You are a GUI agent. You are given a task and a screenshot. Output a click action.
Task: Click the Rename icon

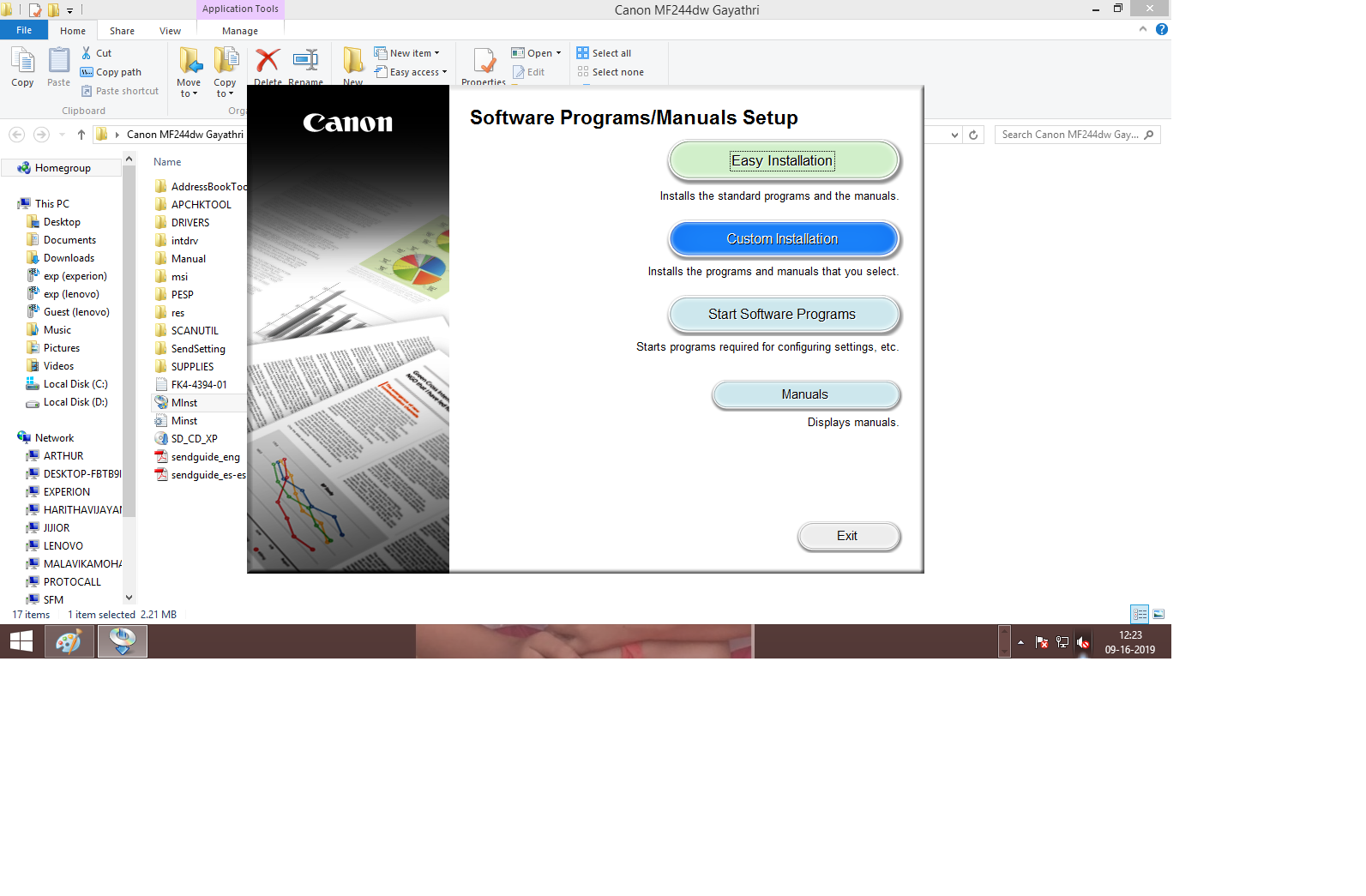[305, 60]
